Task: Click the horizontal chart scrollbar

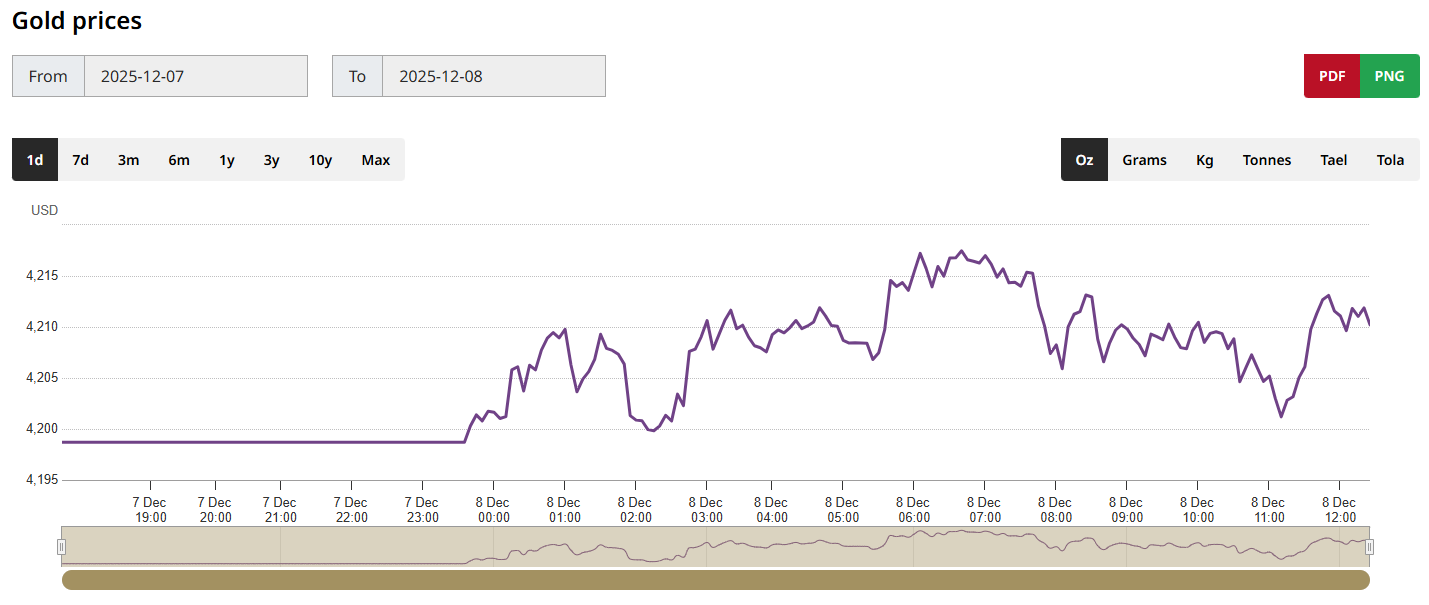Action: coord(715,580)
